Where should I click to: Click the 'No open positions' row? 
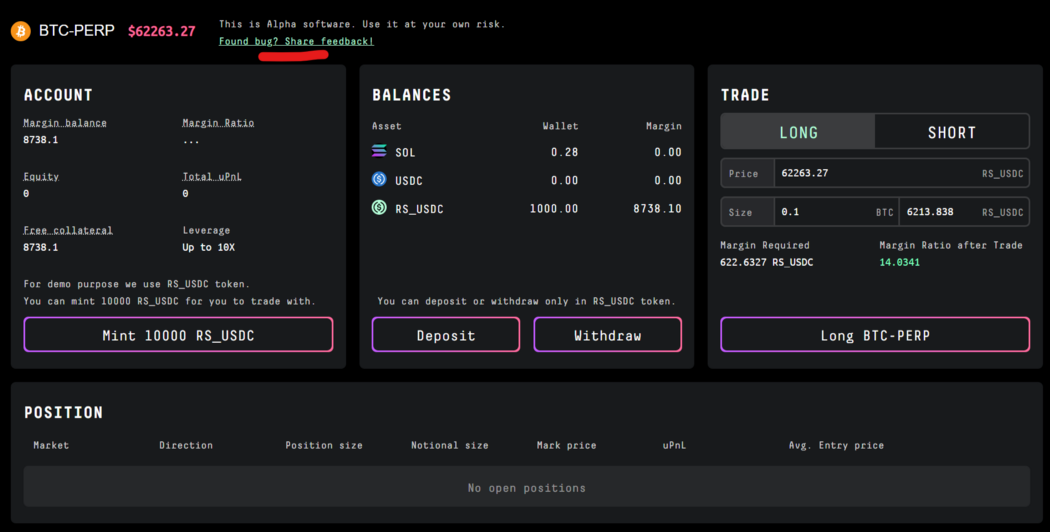pyautogui.click(x=526, y=486)
